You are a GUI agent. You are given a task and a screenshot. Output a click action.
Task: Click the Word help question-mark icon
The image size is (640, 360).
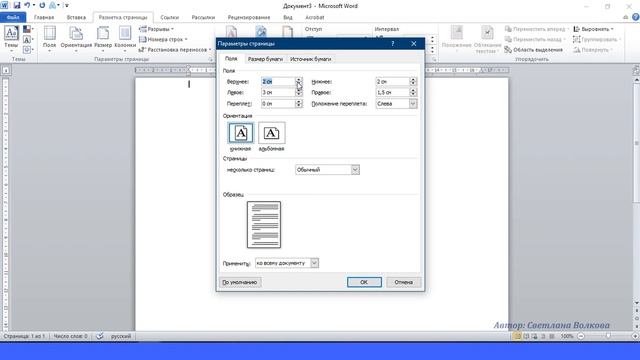(x=636, y=17)
